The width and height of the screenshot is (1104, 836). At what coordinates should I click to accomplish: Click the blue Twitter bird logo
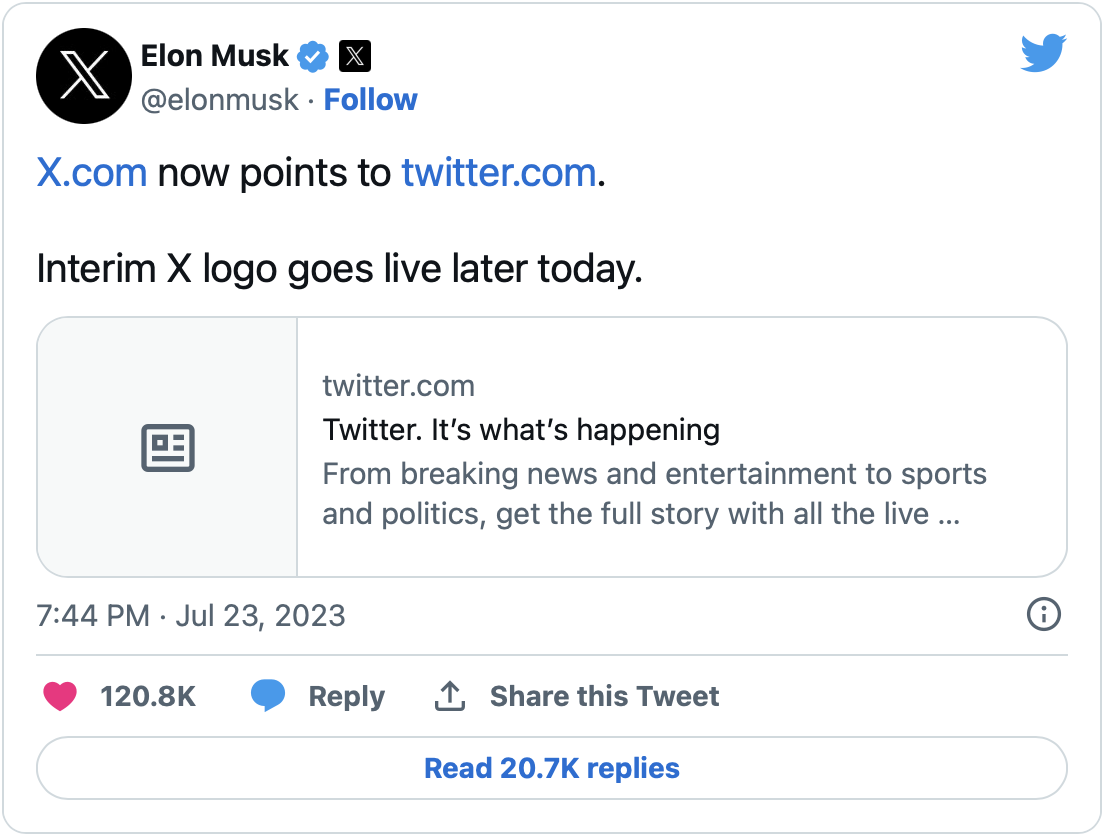coord(1043,53)
